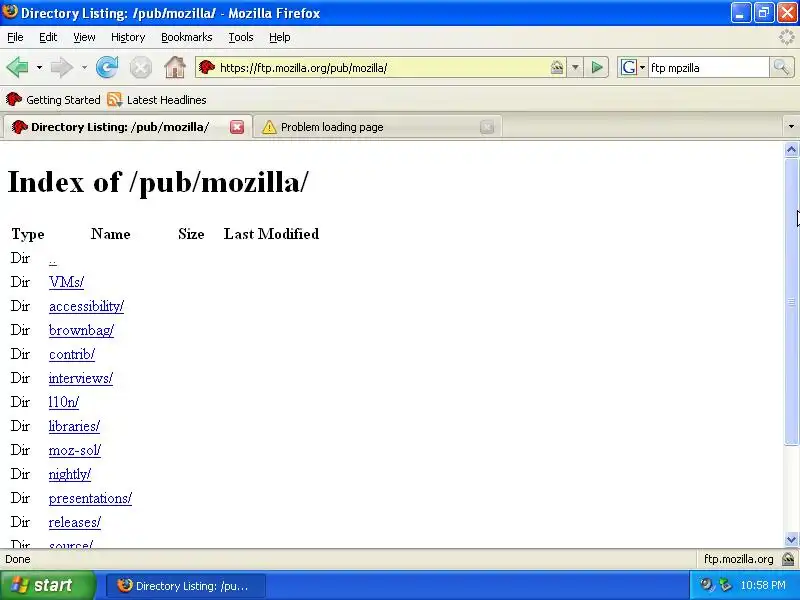This screenshot has width=800, height=600.
Task: Open the History menu
Action: 128,37
